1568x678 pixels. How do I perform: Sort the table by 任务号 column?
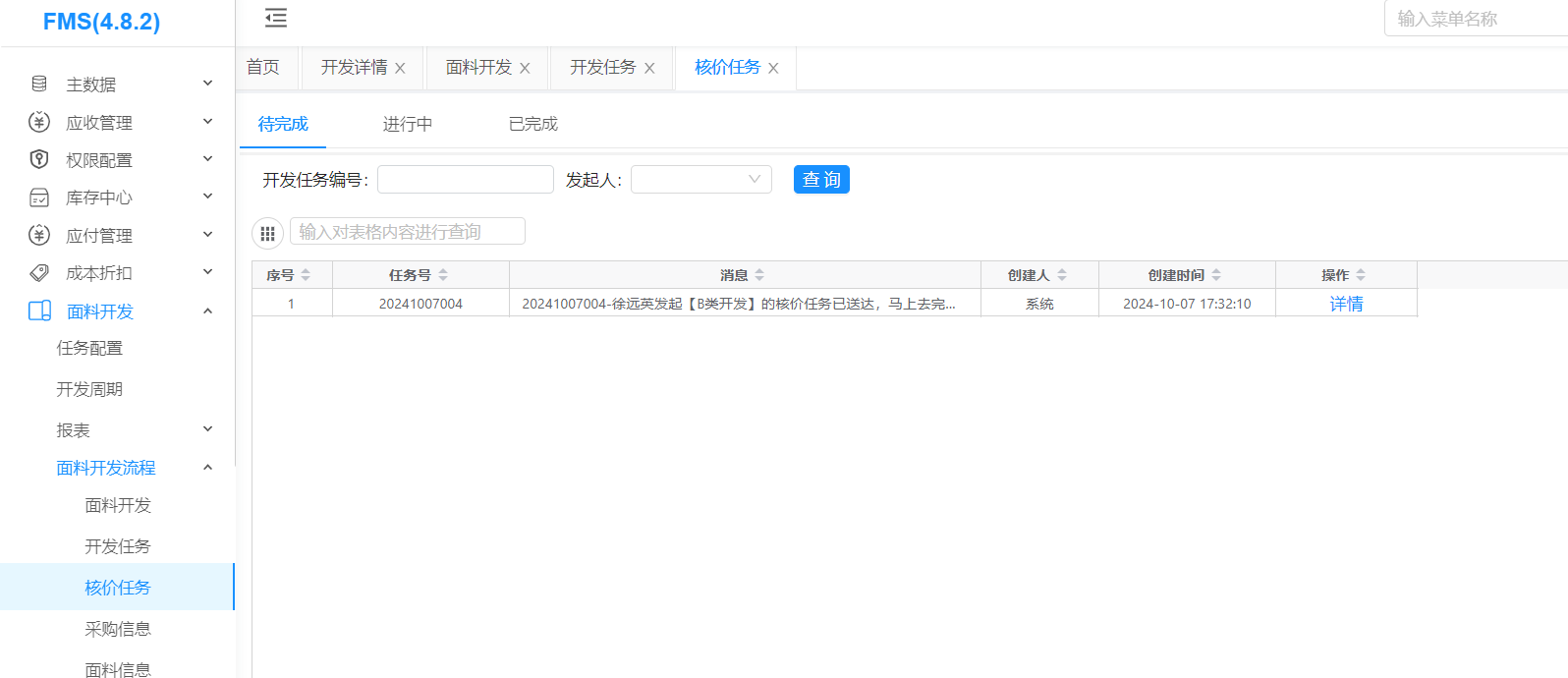click(443, 275)
